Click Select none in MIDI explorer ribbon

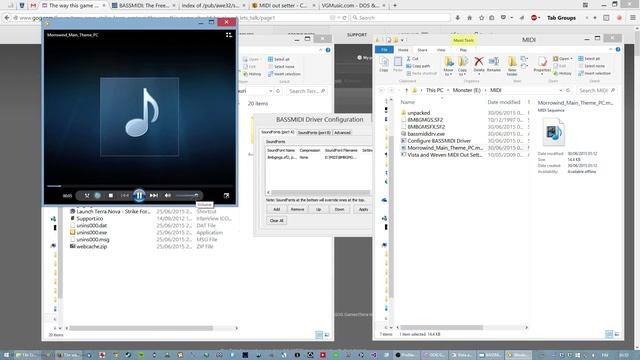(x=591, y=66)
